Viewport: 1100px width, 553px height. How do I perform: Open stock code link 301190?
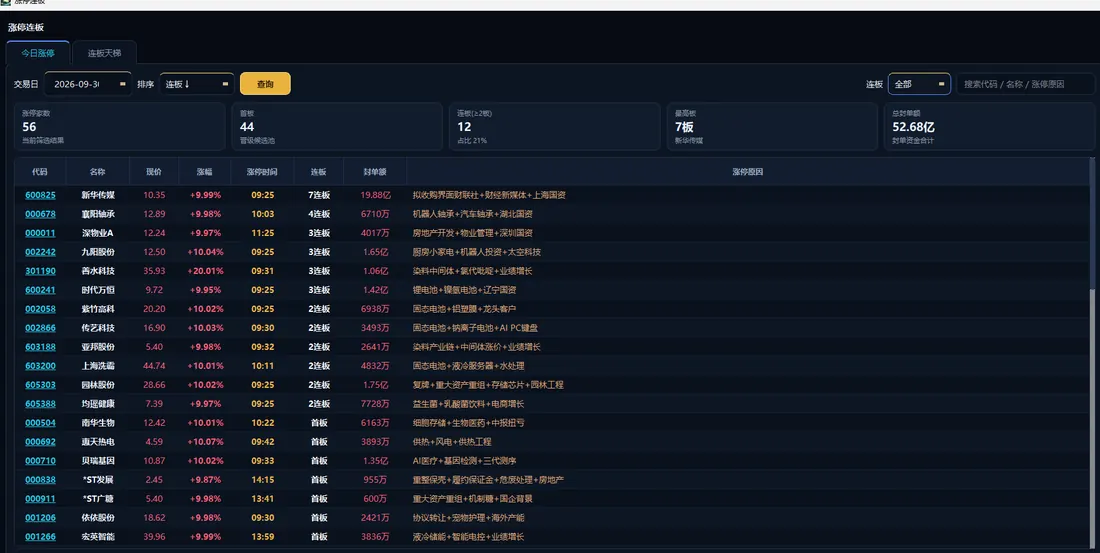pyautogui.click(x=40, y=271)
